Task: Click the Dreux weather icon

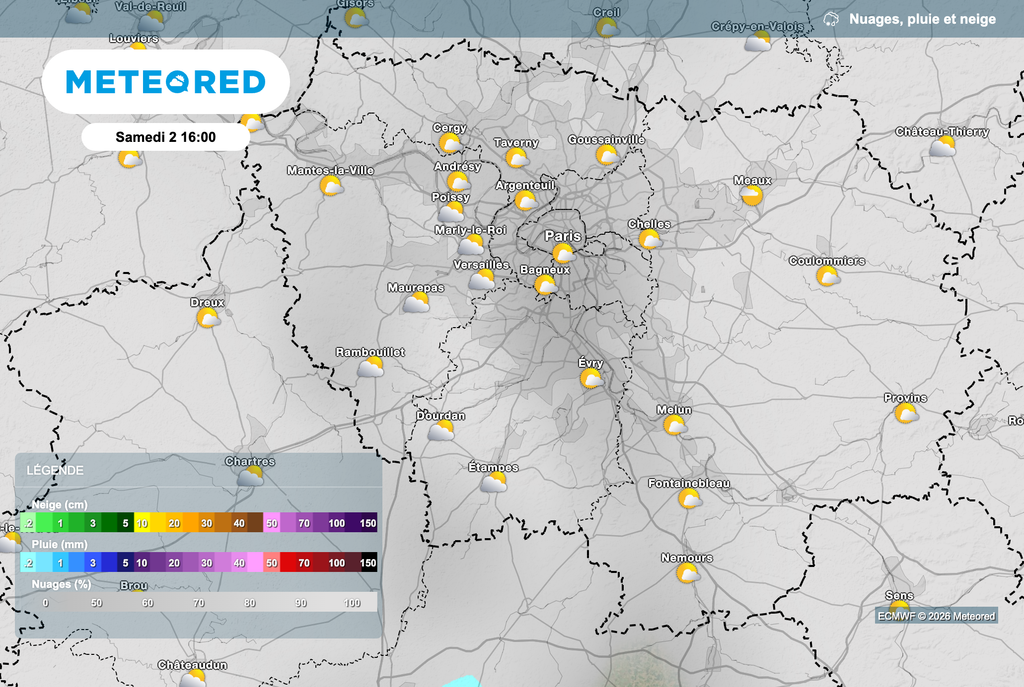Action: point(208,318)
